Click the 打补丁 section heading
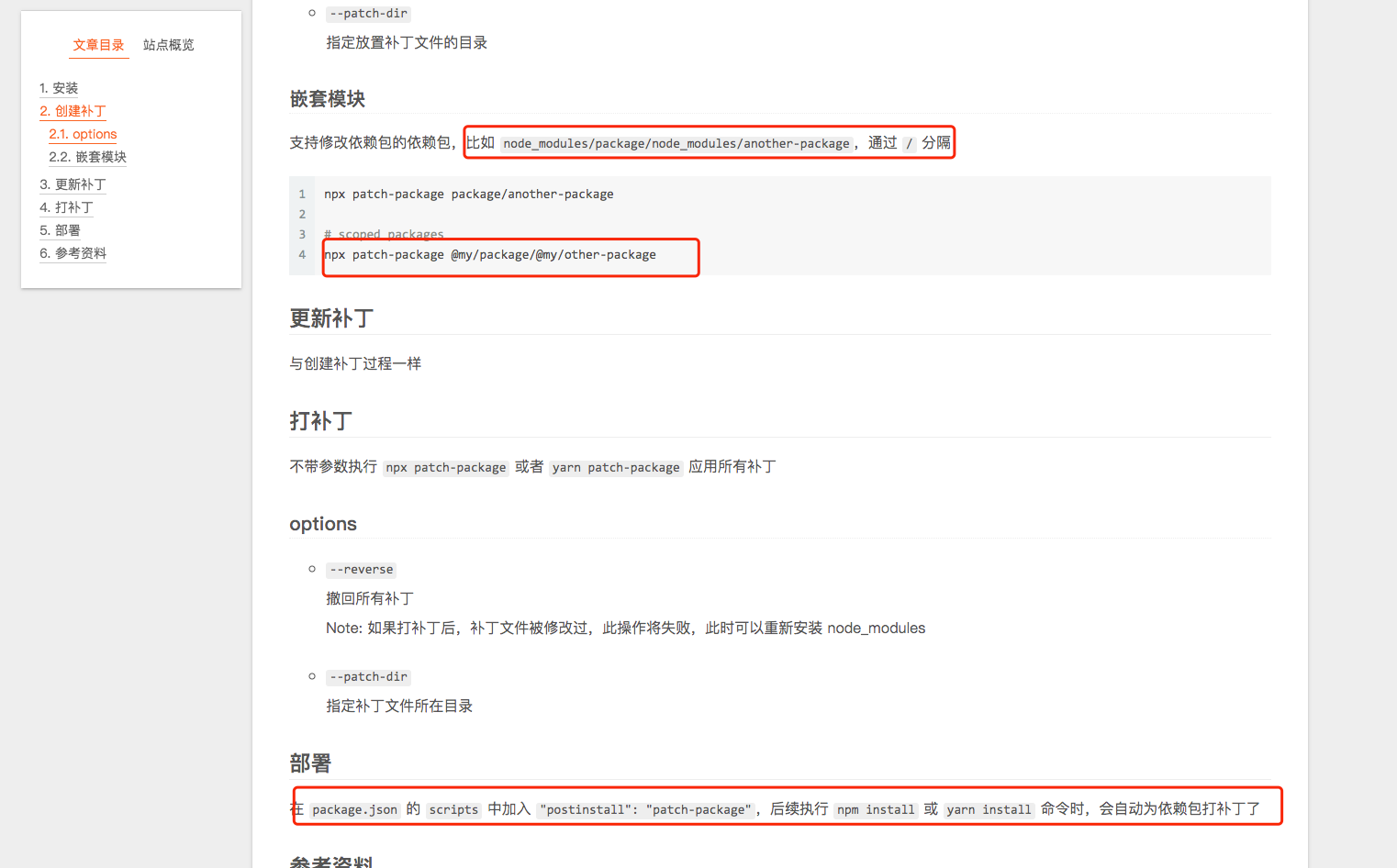The image size is (1397, 868). [320, 421]
